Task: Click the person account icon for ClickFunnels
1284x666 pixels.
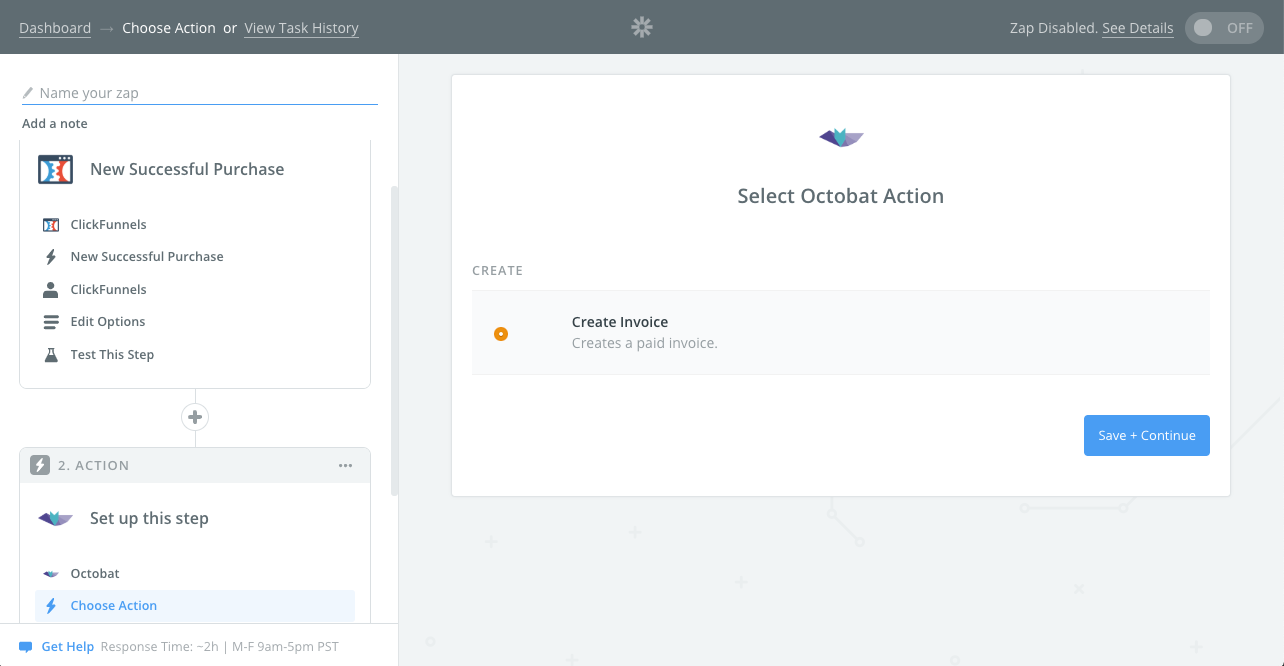Action: coord(51,290)
